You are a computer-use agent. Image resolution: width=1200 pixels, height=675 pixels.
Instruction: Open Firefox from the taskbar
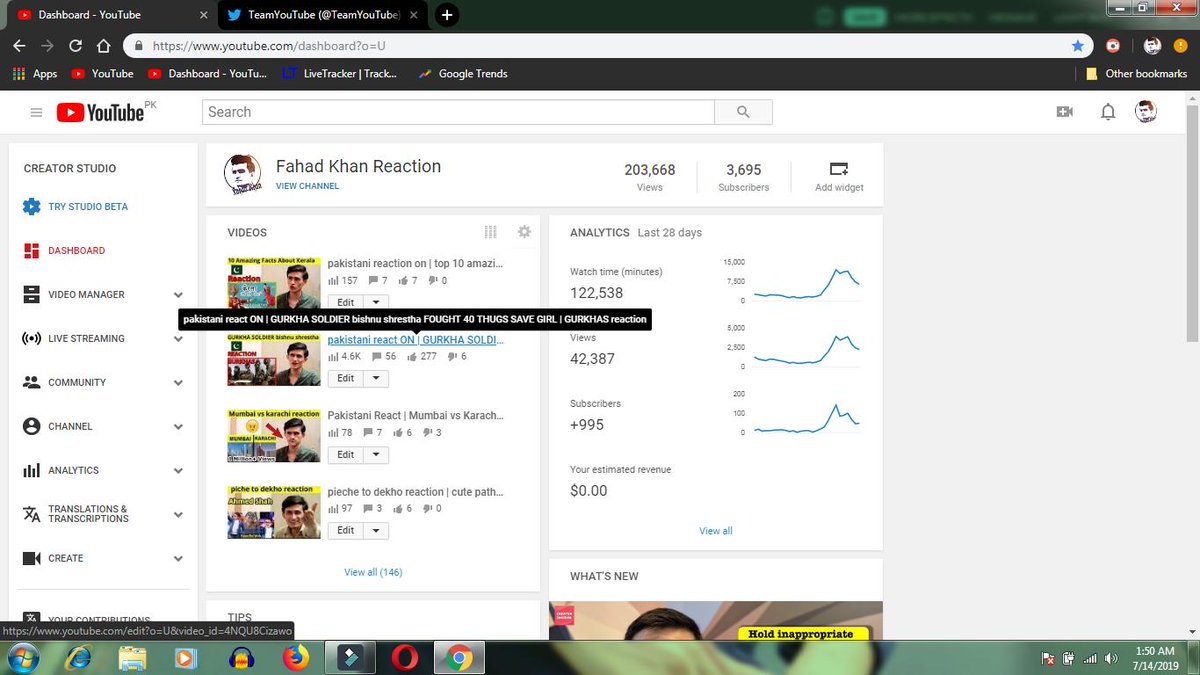(296, 658)
